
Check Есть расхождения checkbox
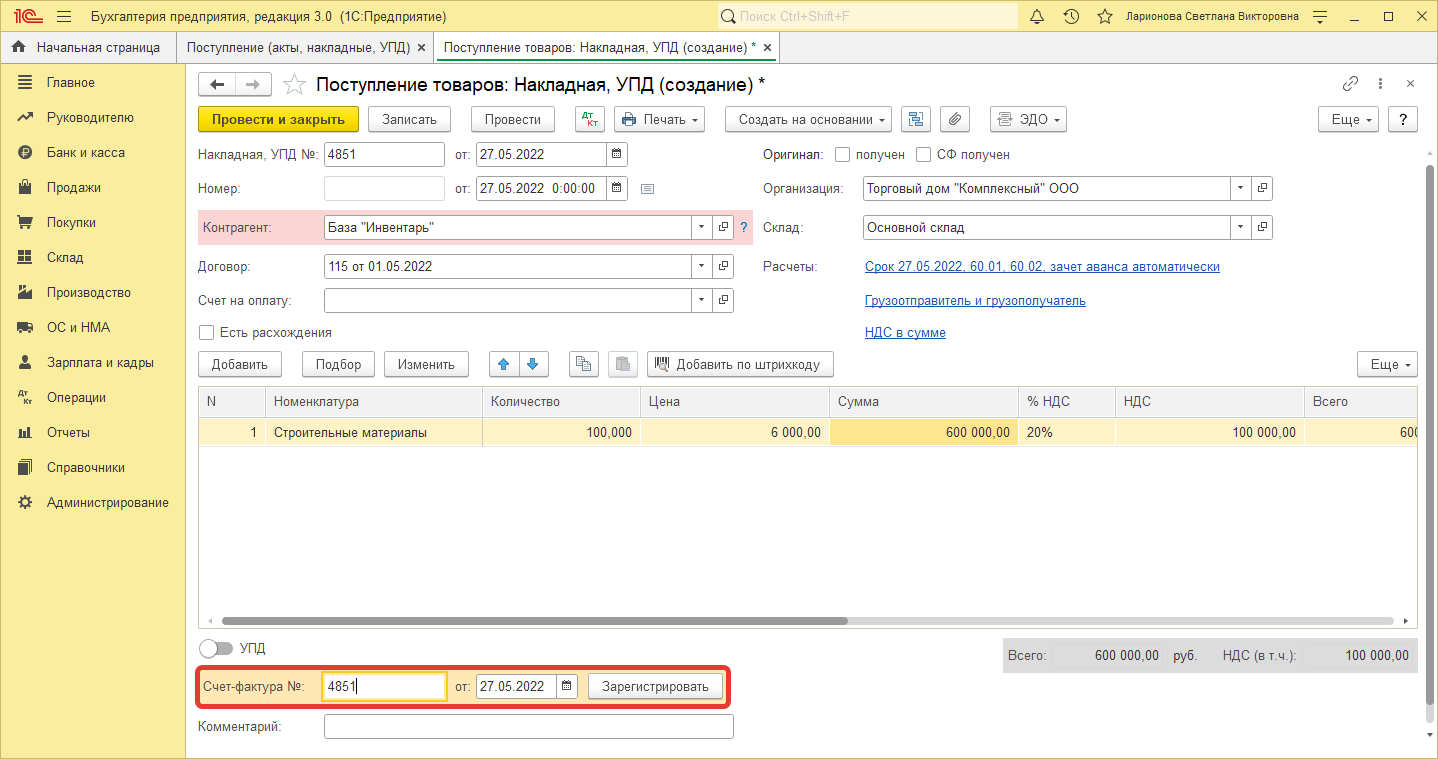[x=207, y=332]
